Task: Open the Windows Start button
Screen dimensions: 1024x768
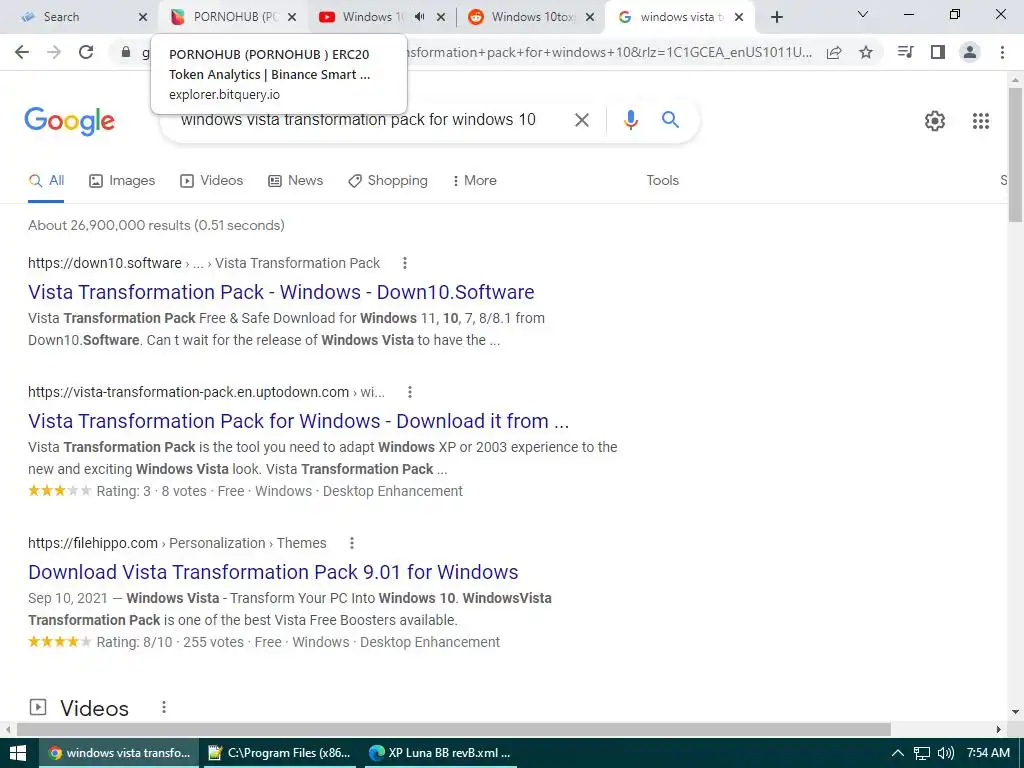Action: 18,753
